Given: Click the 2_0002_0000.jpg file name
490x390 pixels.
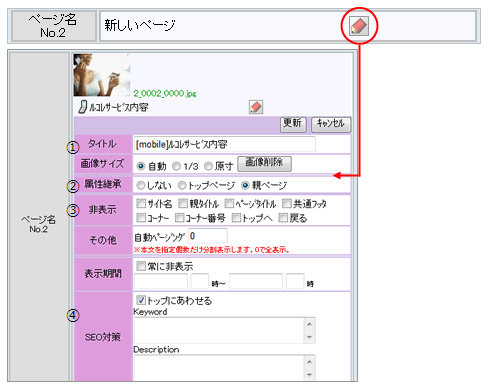Looking at the screenshot, I should click(165, 93).
